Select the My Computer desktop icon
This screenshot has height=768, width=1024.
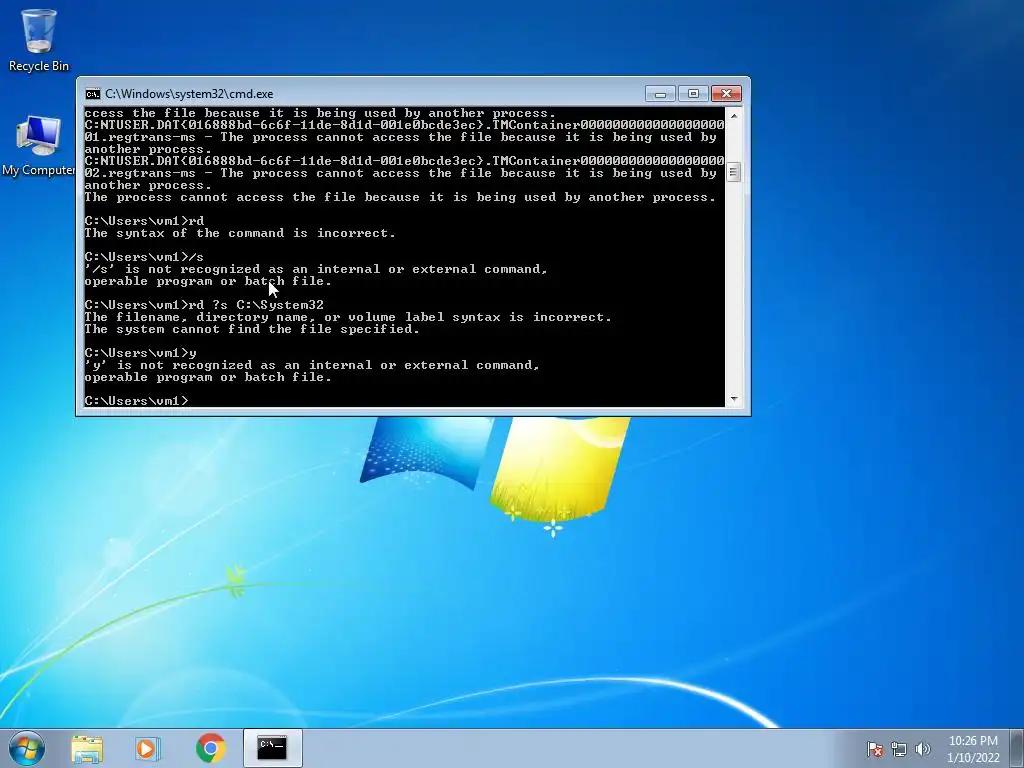pos(39,146)
